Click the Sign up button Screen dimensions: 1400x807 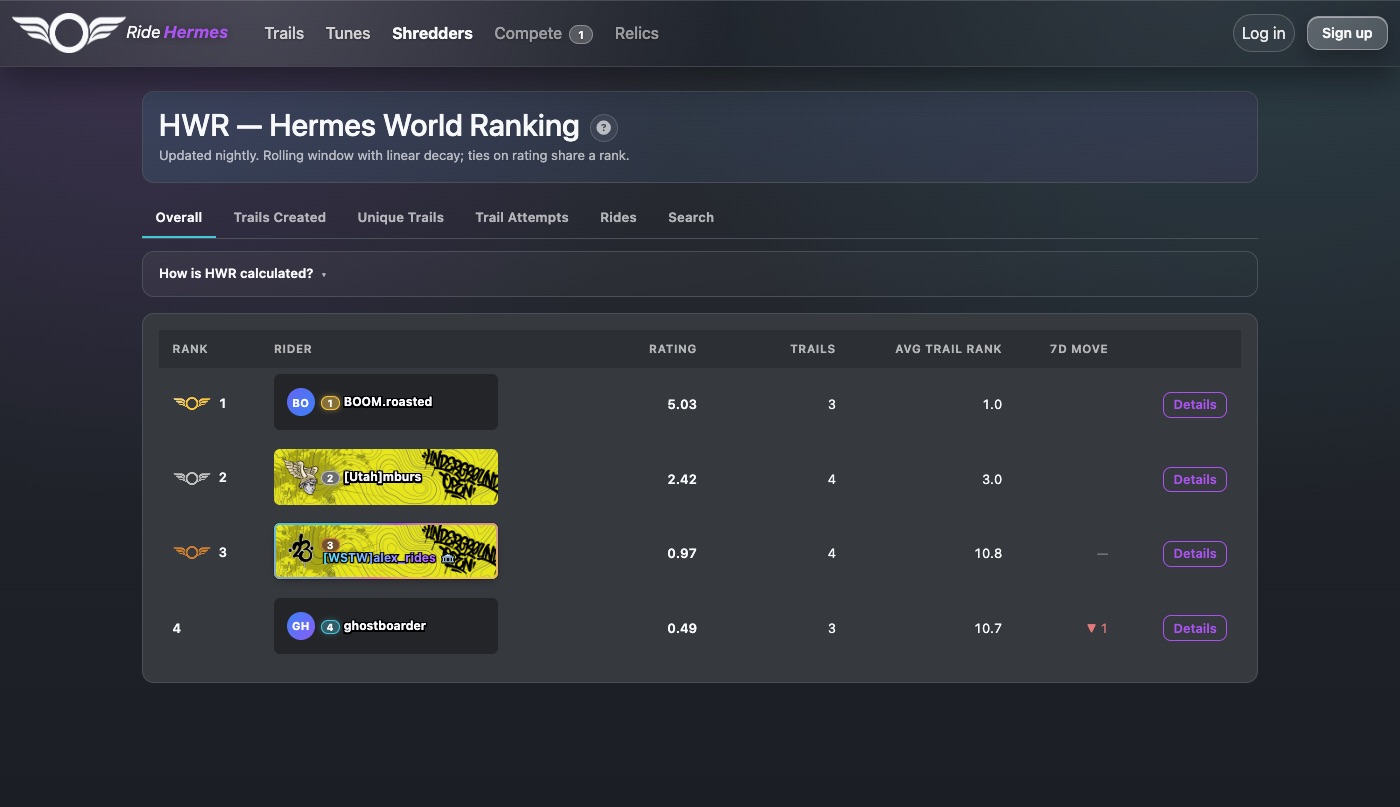point(1347,33)
